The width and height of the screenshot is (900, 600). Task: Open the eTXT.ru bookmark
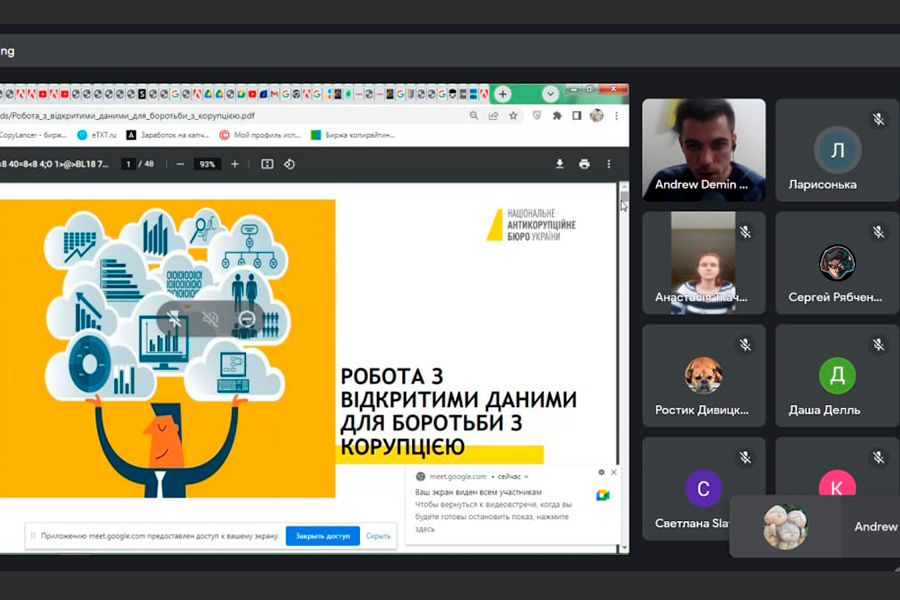(96, 135)
